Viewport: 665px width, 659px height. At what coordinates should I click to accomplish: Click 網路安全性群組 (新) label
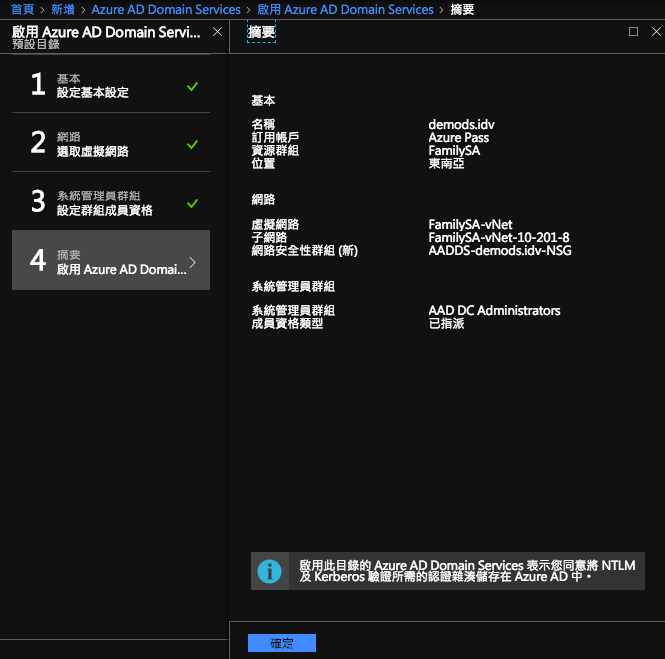[305, 251]
